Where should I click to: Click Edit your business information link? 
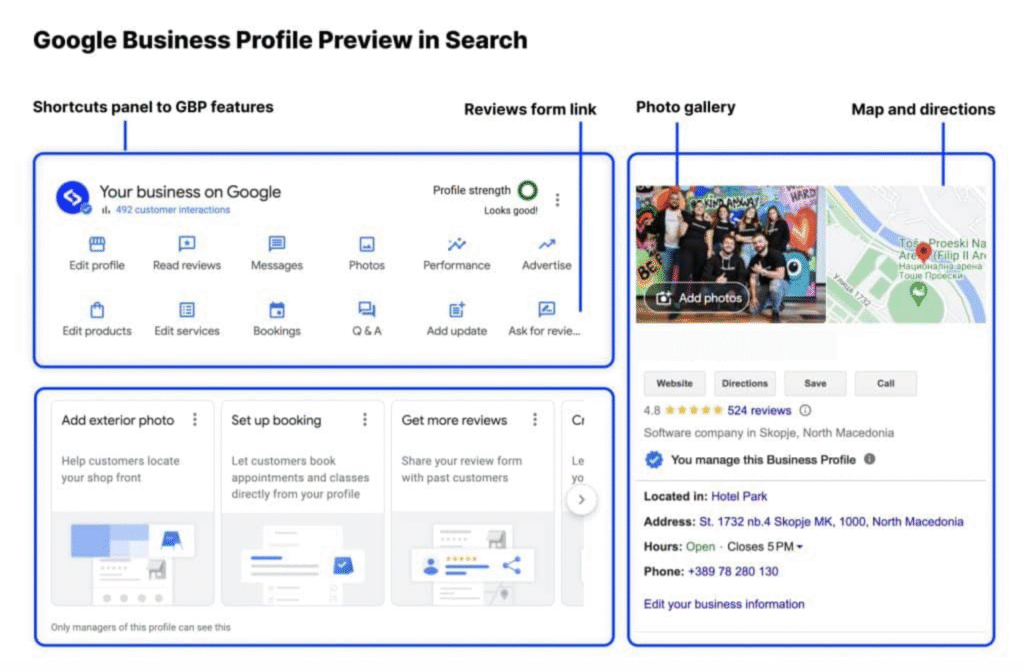(x=724, y=604)
